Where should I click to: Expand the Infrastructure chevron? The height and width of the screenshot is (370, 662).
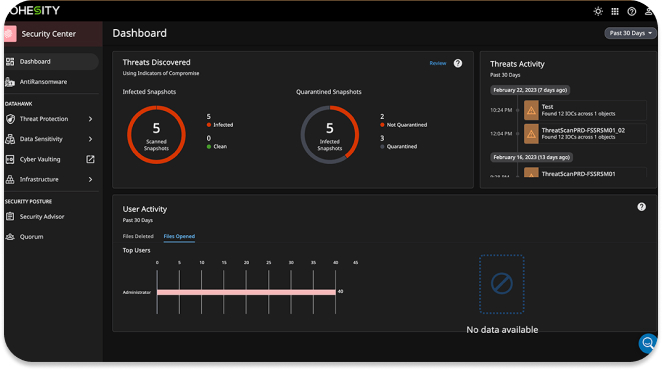(90, 180)
